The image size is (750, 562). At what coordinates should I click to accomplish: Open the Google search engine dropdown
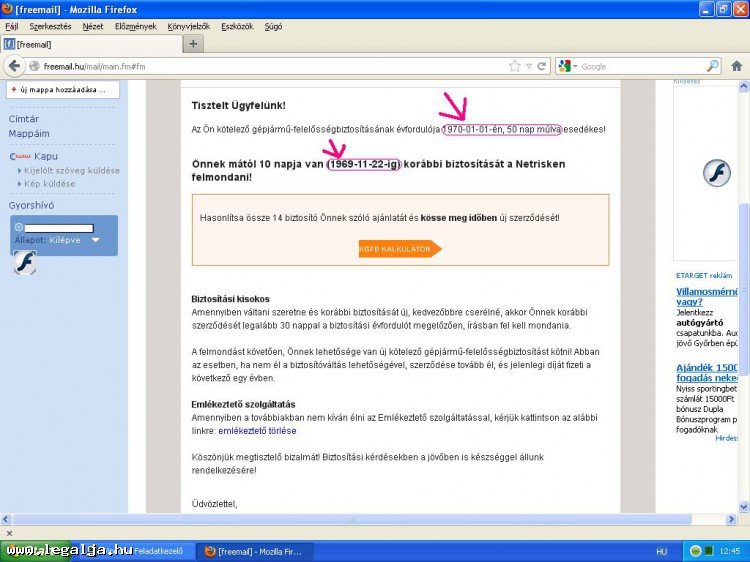(x=568, y=66)
